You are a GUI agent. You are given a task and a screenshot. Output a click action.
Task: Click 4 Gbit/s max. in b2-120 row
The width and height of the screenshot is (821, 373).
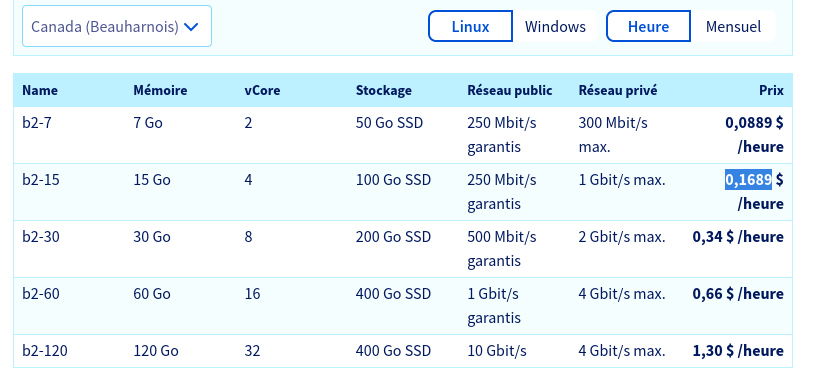point(622,350)
